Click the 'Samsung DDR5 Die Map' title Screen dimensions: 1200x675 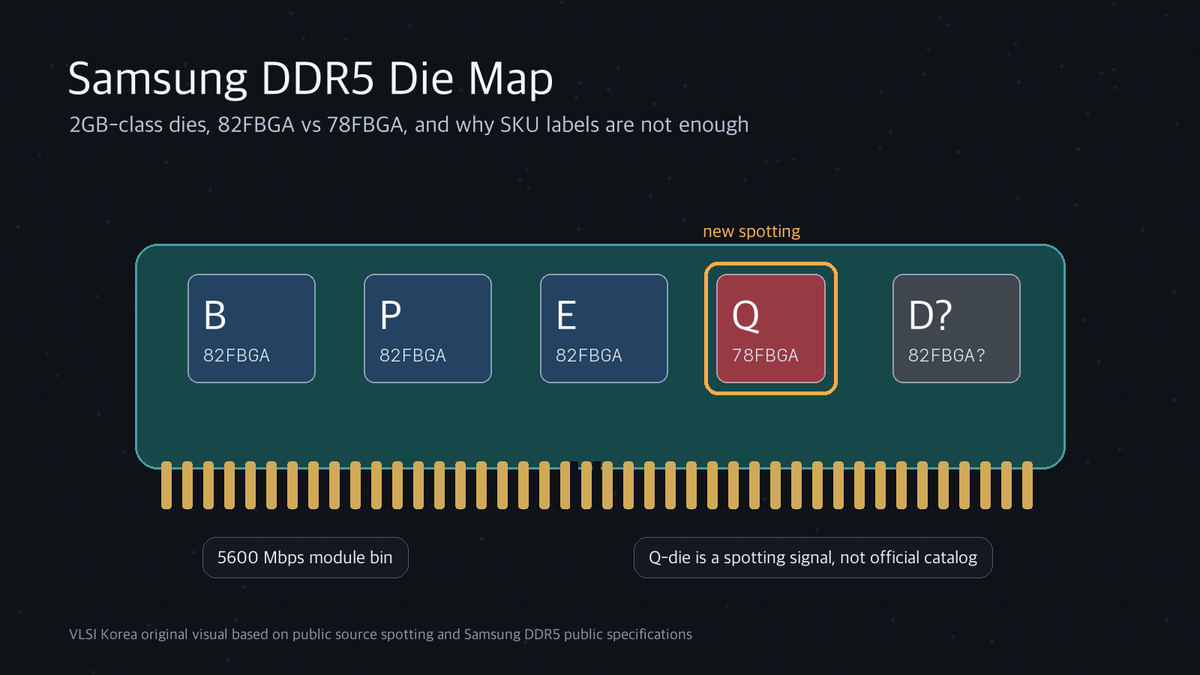pos(310,80)
